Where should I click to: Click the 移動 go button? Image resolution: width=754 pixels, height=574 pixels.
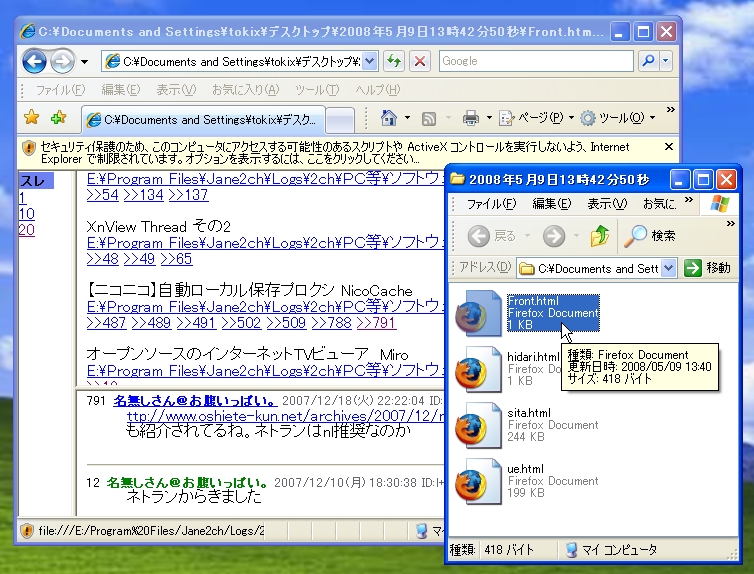(707, 268)
